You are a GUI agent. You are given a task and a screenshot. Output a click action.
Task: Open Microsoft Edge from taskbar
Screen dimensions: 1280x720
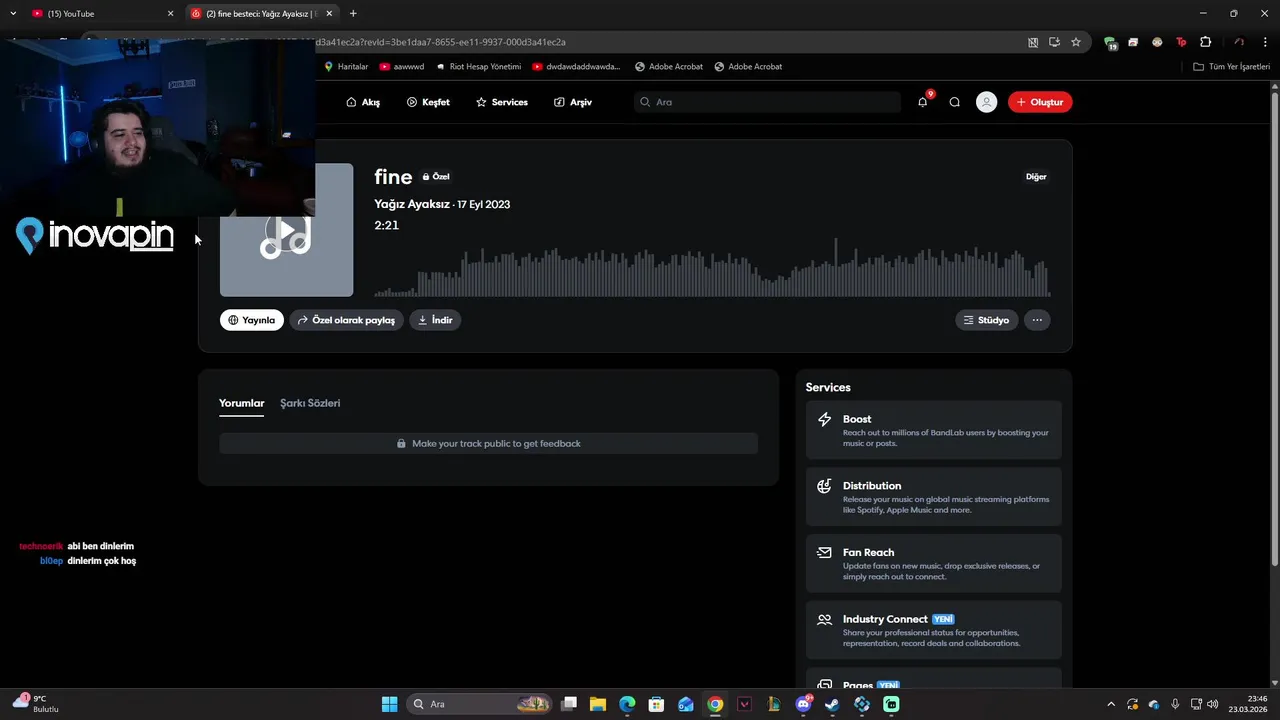coord(627,704)
